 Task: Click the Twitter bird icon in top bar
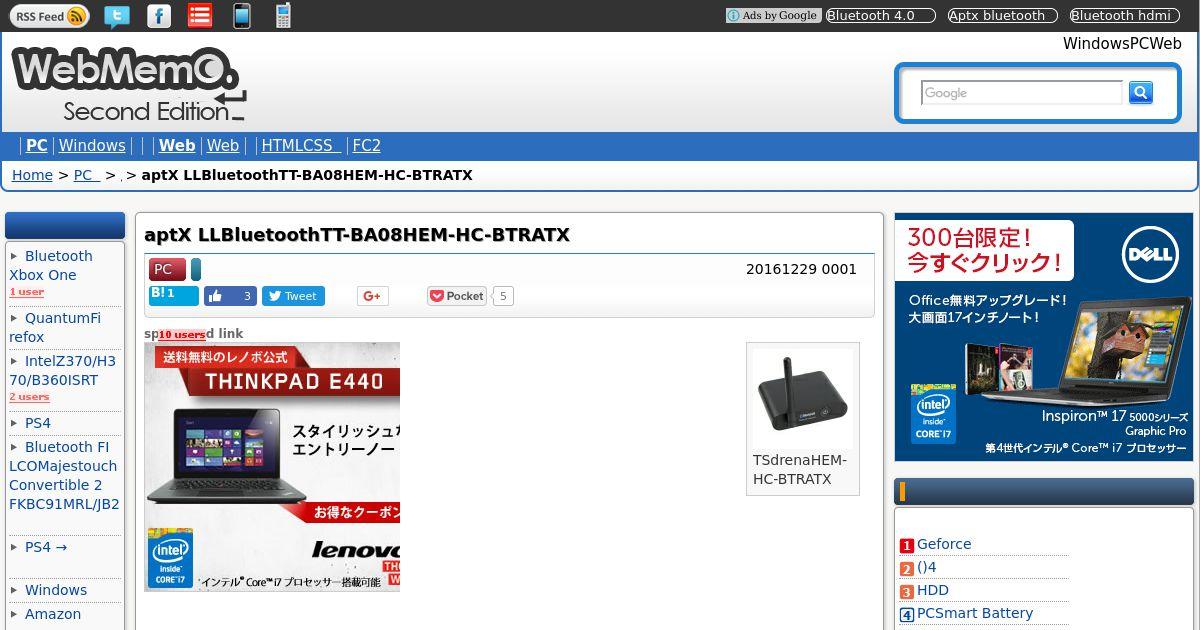(x=117, y=16)
